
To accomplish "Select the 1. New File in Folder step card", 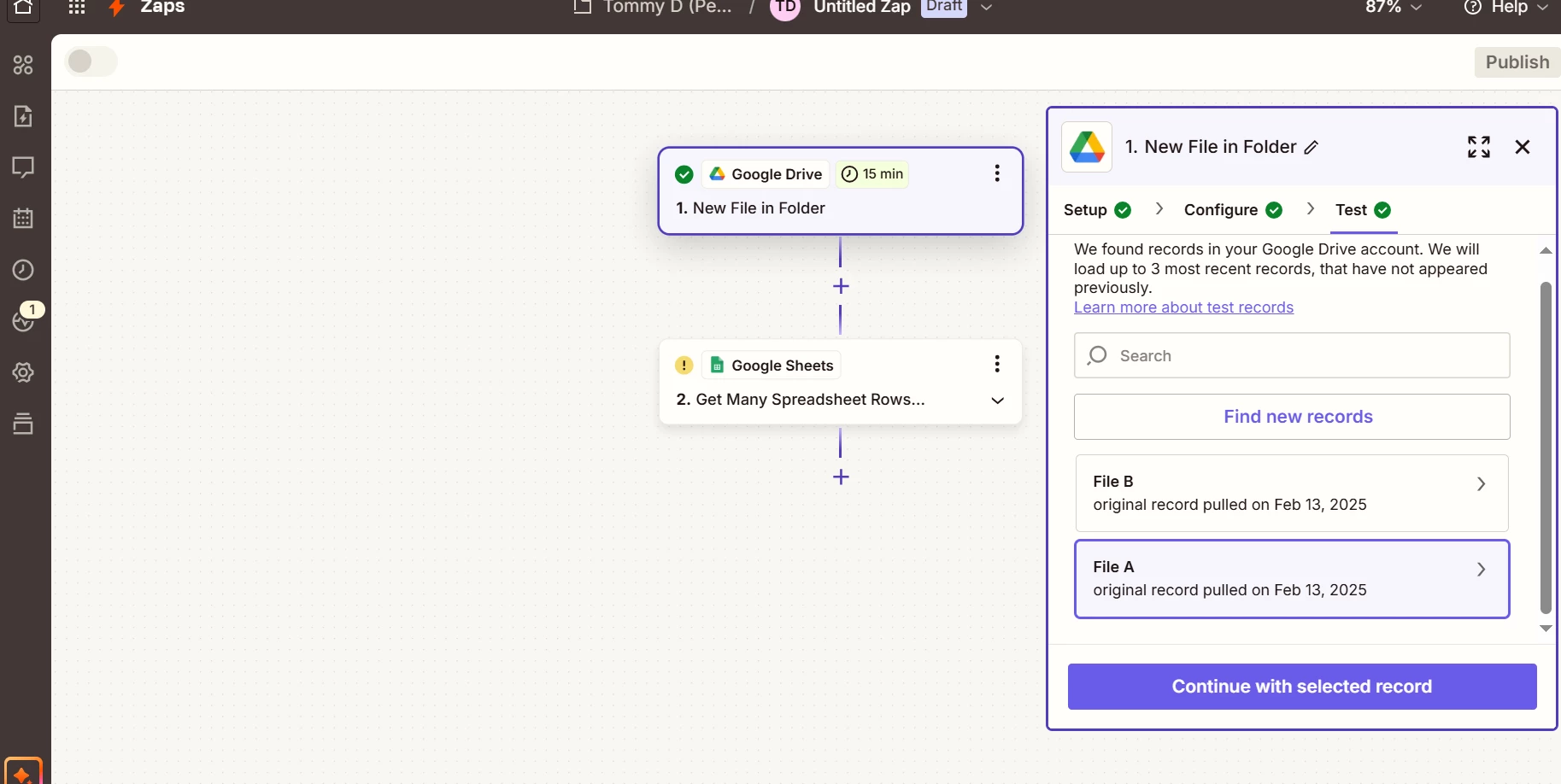I will click(x=841, y=191).
